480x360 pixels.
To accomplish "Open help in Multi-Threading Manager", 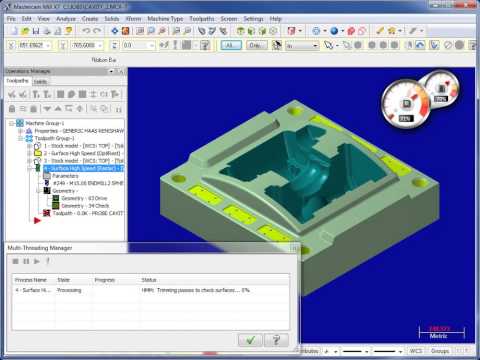I will [x=276, y=340].
